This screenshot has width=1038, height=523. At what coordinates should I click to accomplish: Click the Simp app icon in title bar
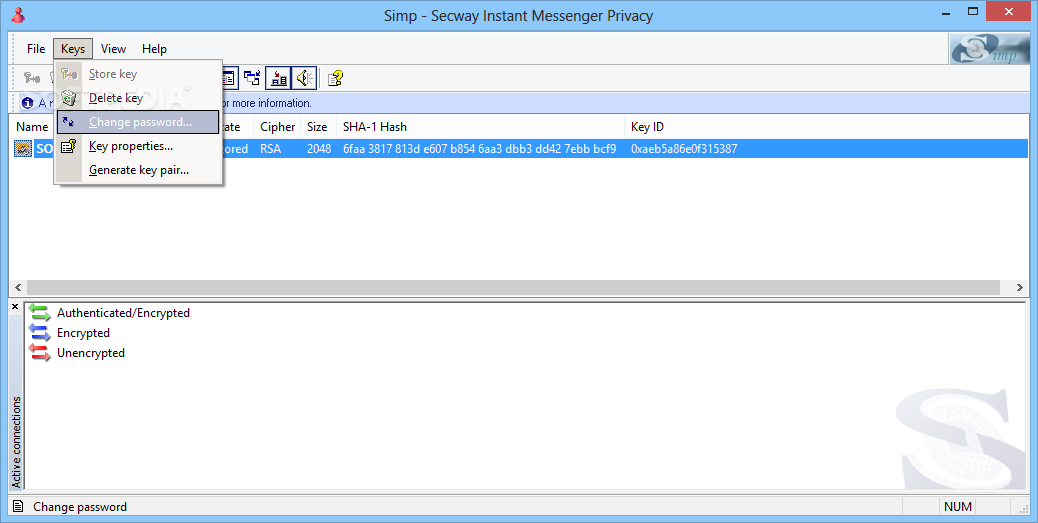coord(18,15)
